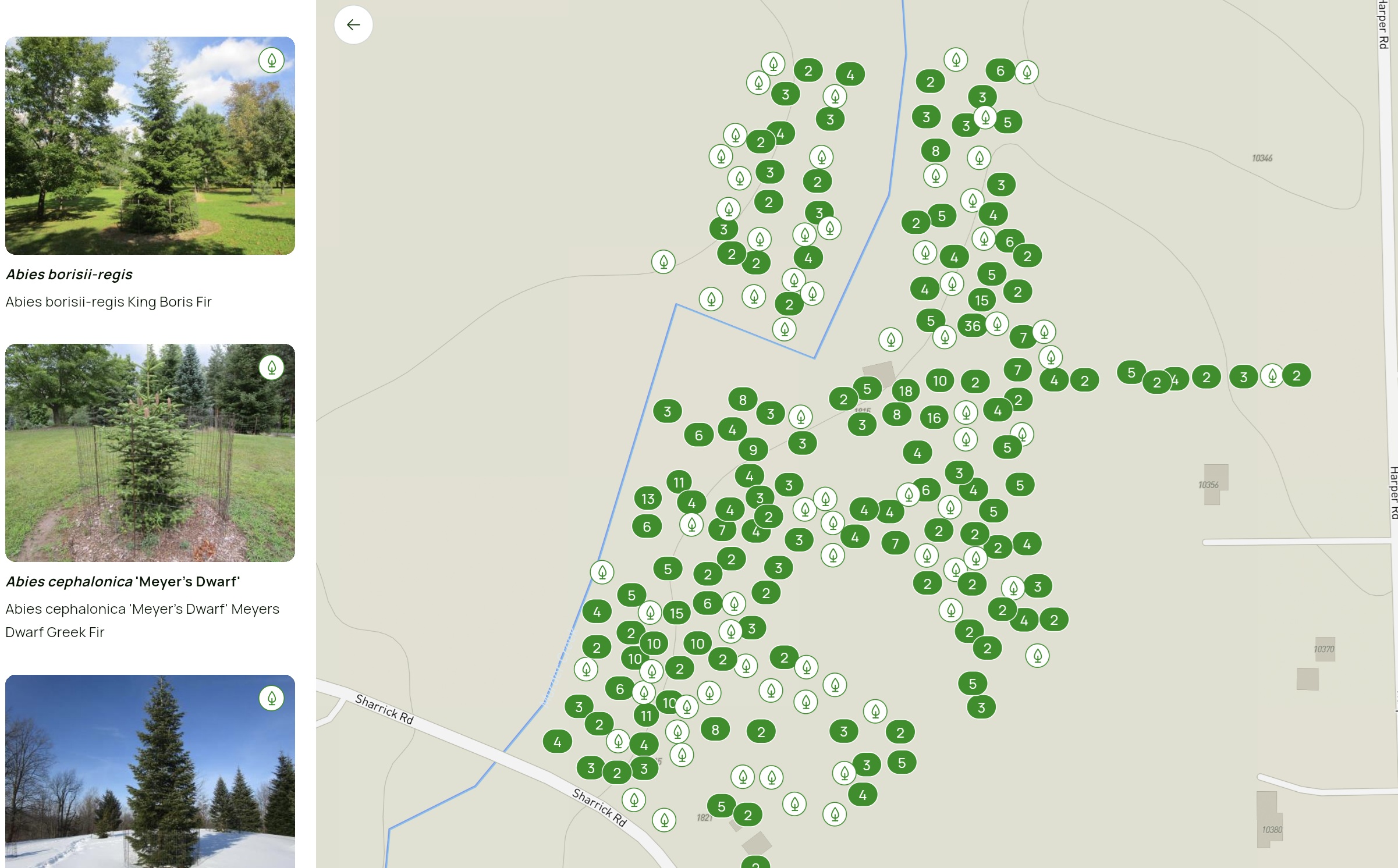Screen dimensions: 1398x868
Task: Click the cluster marker labeled 9
Action: [x=753, y=450]
